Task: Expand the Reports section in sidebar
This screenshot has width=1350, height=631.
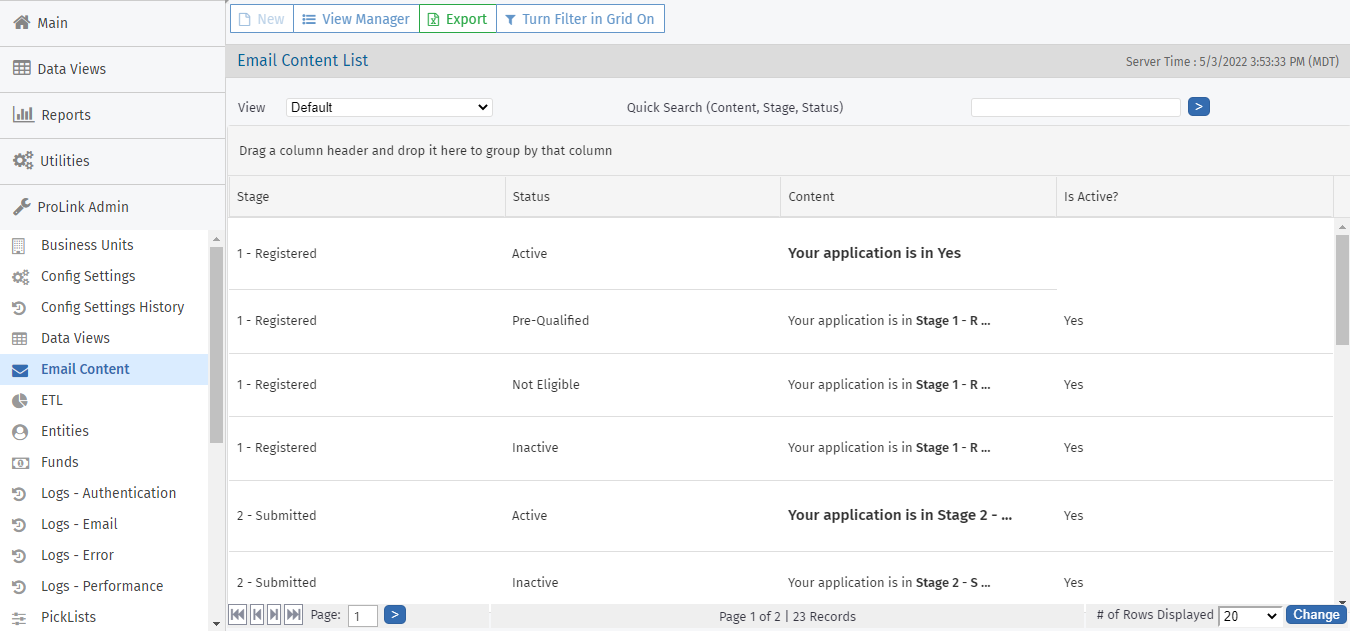Action: (66, 115)
